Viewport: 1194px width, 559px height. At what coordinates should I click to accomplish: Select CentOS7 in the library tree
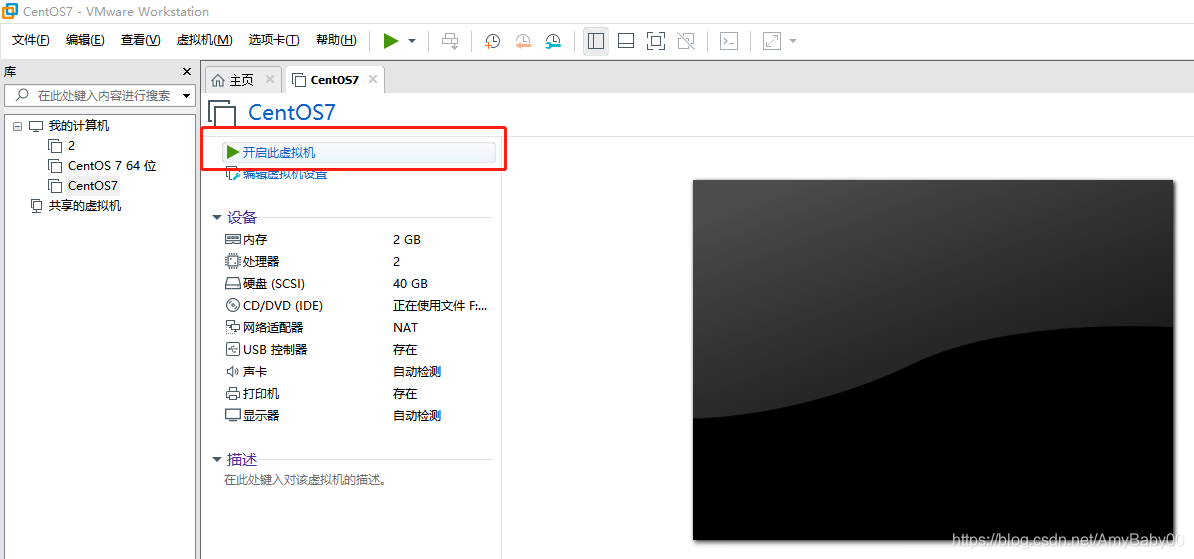pos(93,185)
